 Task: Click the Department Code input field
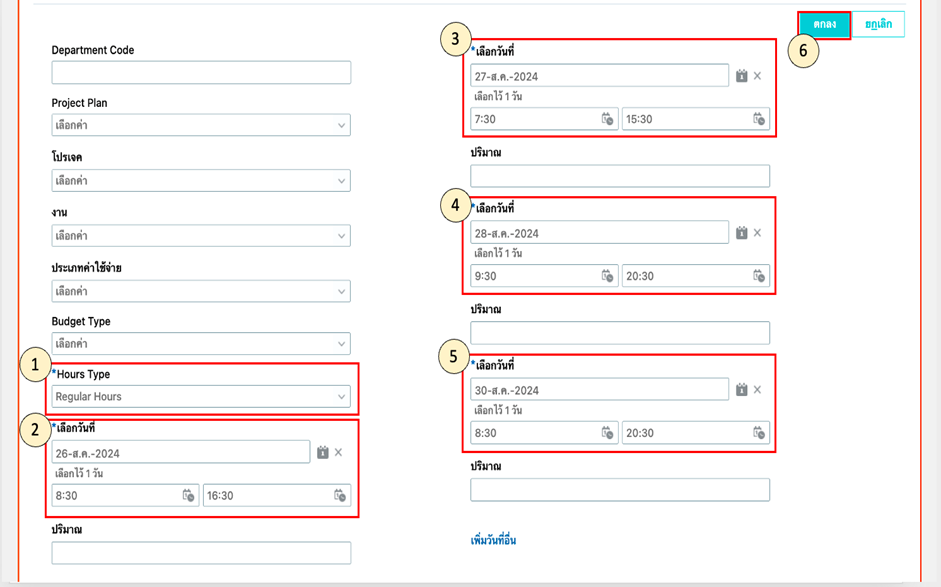pyautogui.click(x=201, y=72)
